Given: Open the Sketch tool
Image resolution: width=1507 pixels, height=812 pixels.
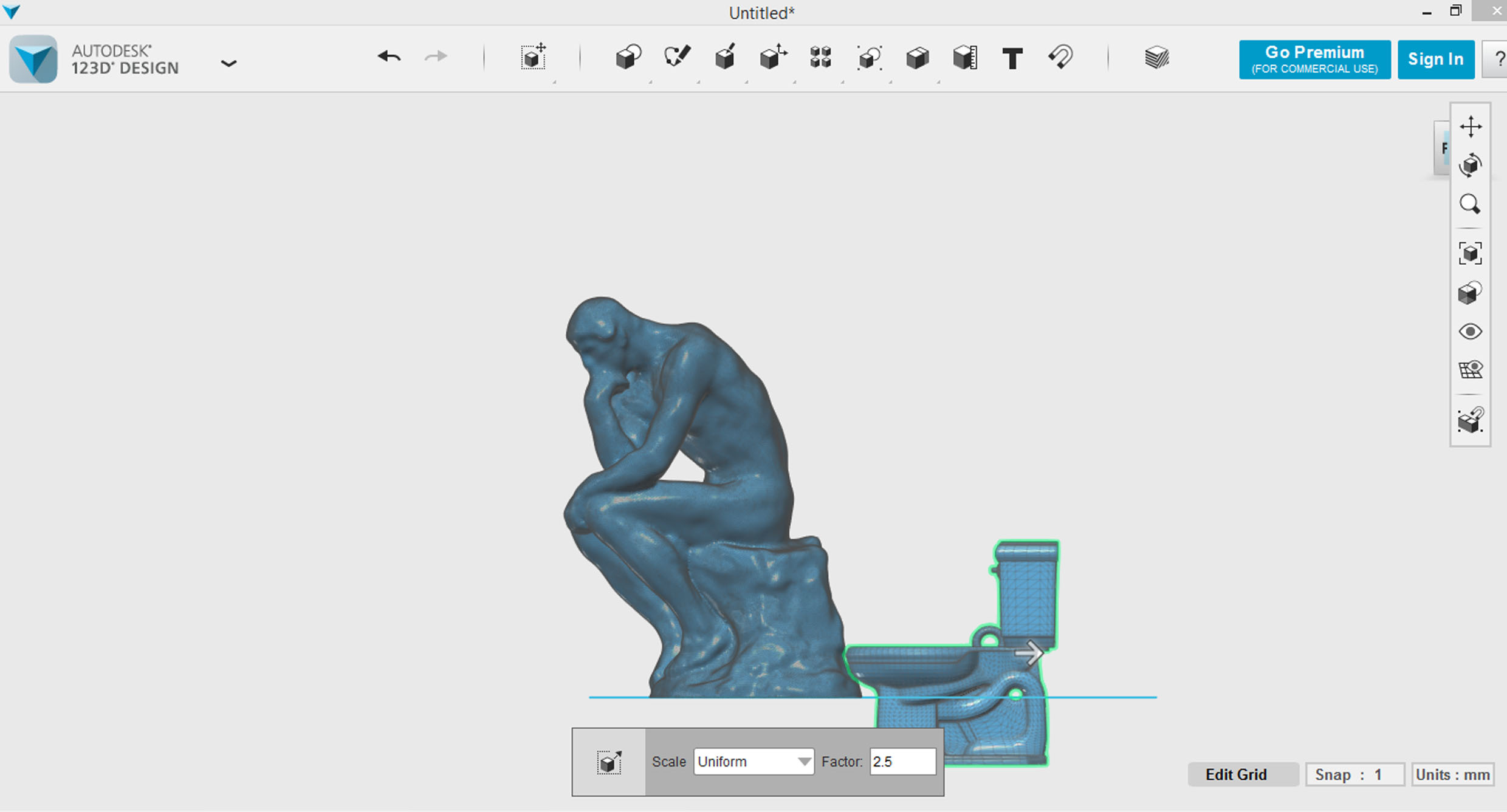Looking at the screenshot, I should click(676, 57).
